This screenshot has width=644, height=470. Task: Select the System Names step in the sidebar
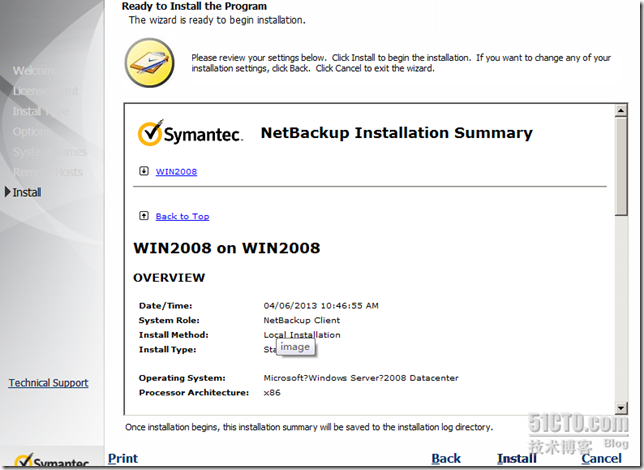tap(50, 152)
